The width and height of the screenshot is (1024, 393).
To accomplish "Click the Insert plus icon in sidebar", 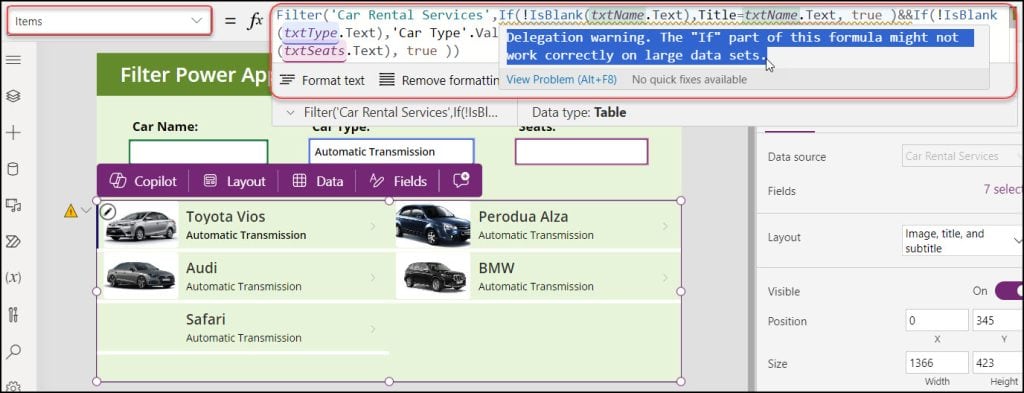I will [13, 133].
